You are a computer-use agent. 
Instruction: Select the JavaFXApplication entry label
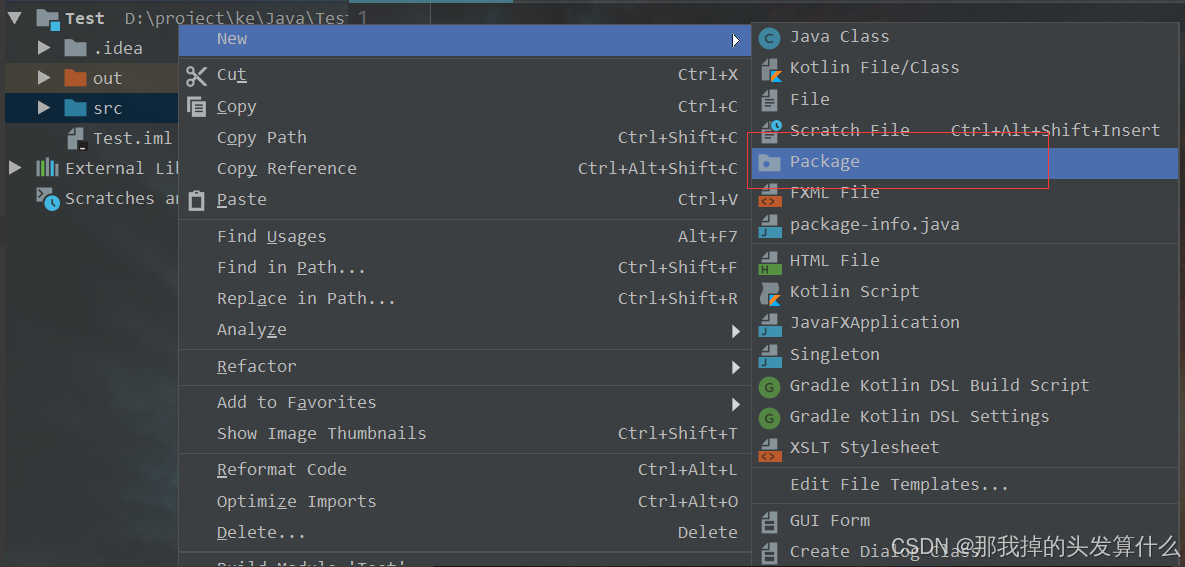point(874,323)
